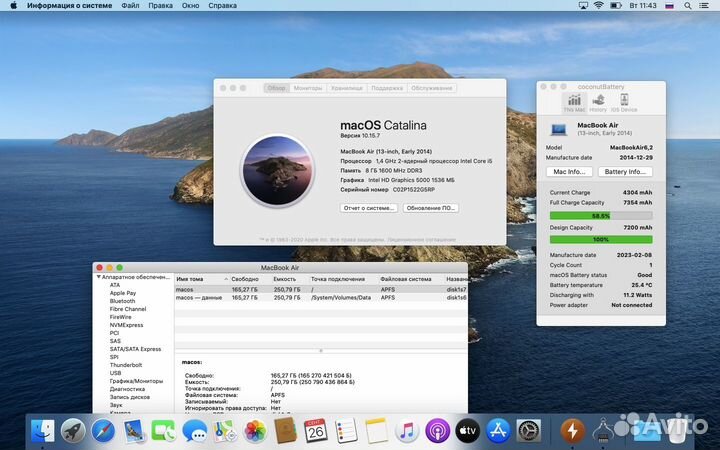Viewport: 720px width, 450px height.
Task: Open App Store from Dock
Action: [x=498, y=431]
